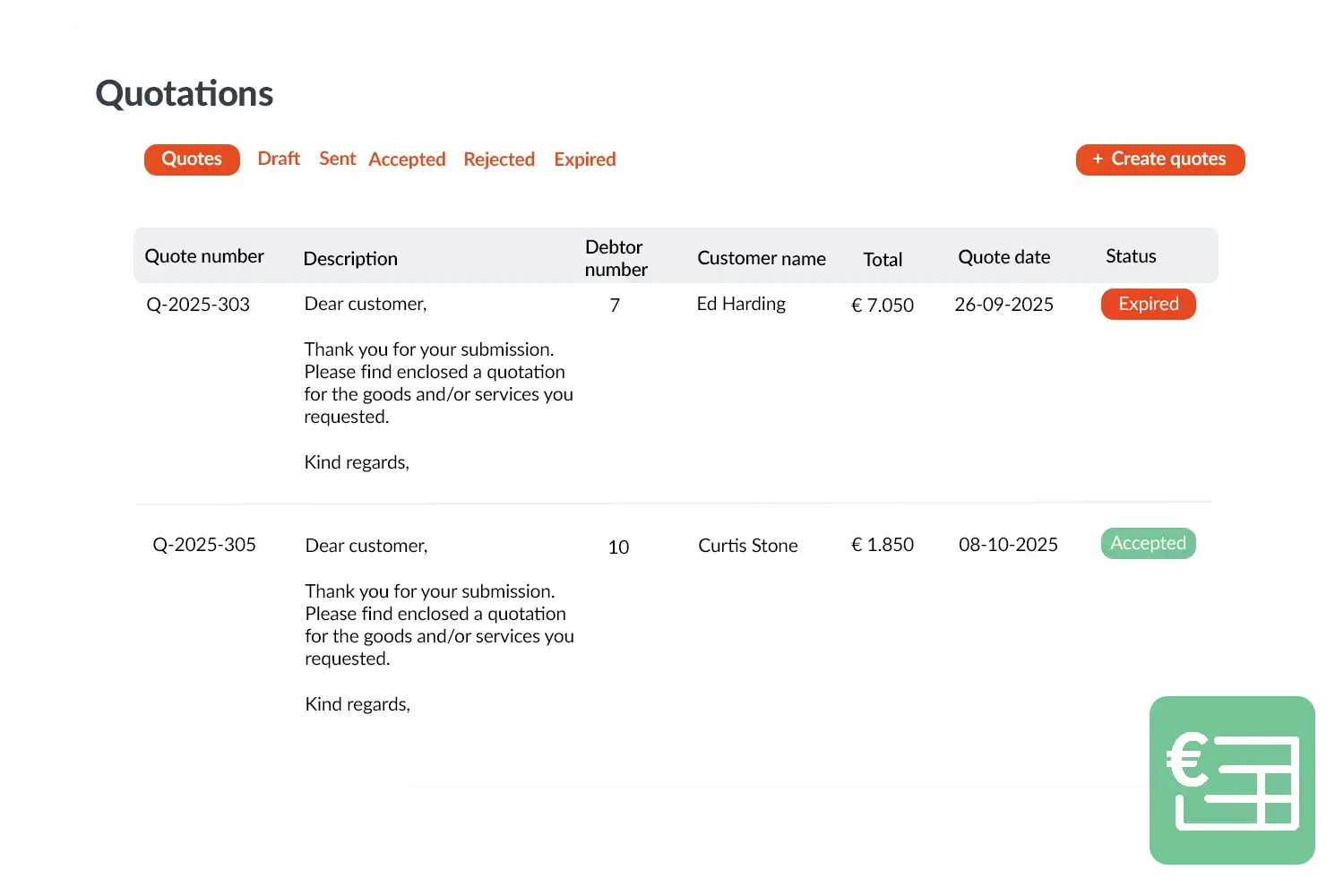Click the Customer name column header
The width and height of the screenshot is (1344, 896).
(762, 258)
